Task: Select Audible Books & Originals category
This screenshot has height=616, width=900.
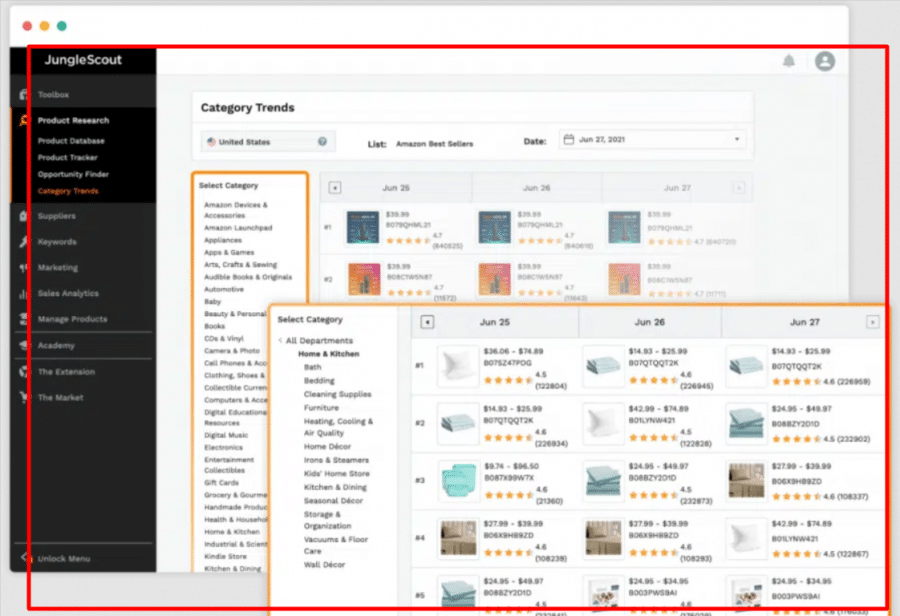Action: [x=248, y=277]
